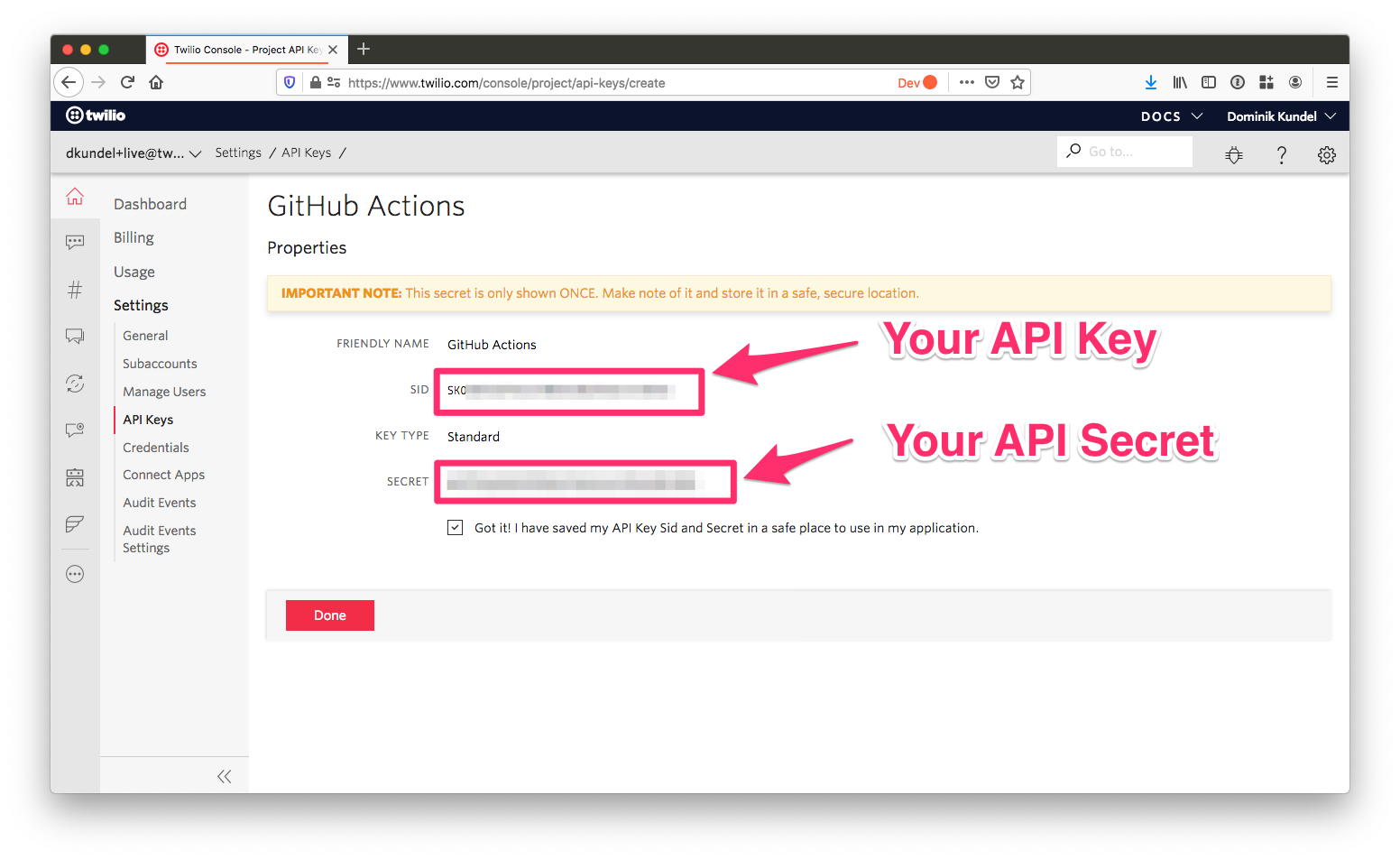Screen dimensions: 1400x860
Task: Open the Sync circular arrows icon in sidebar
Action: (x=75, y=384)
